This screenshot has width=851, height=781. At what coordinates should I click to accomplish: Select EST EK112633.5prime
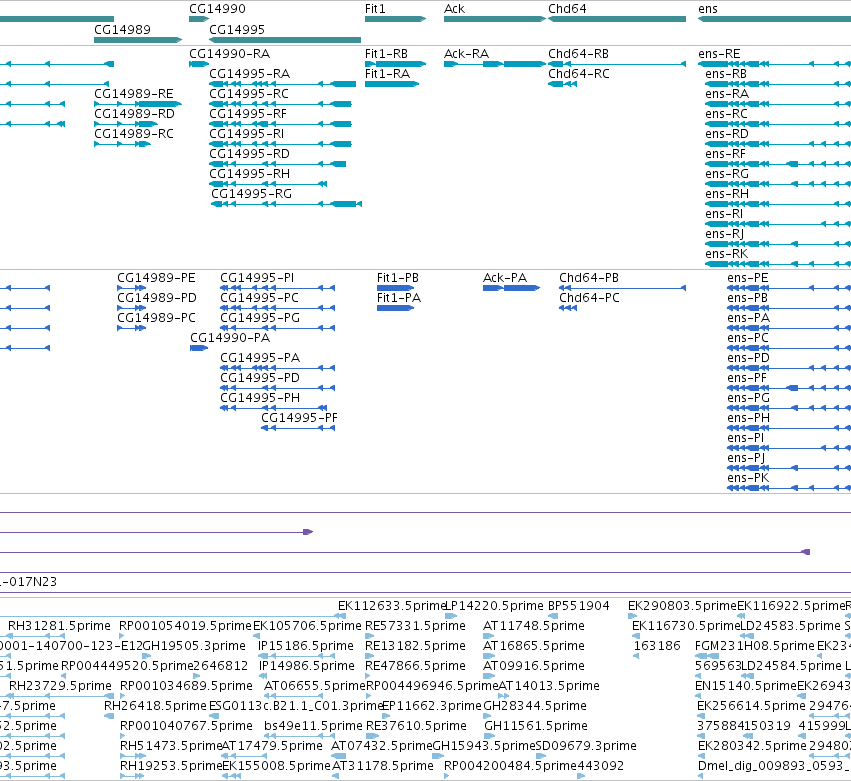[x=392, y=606]
